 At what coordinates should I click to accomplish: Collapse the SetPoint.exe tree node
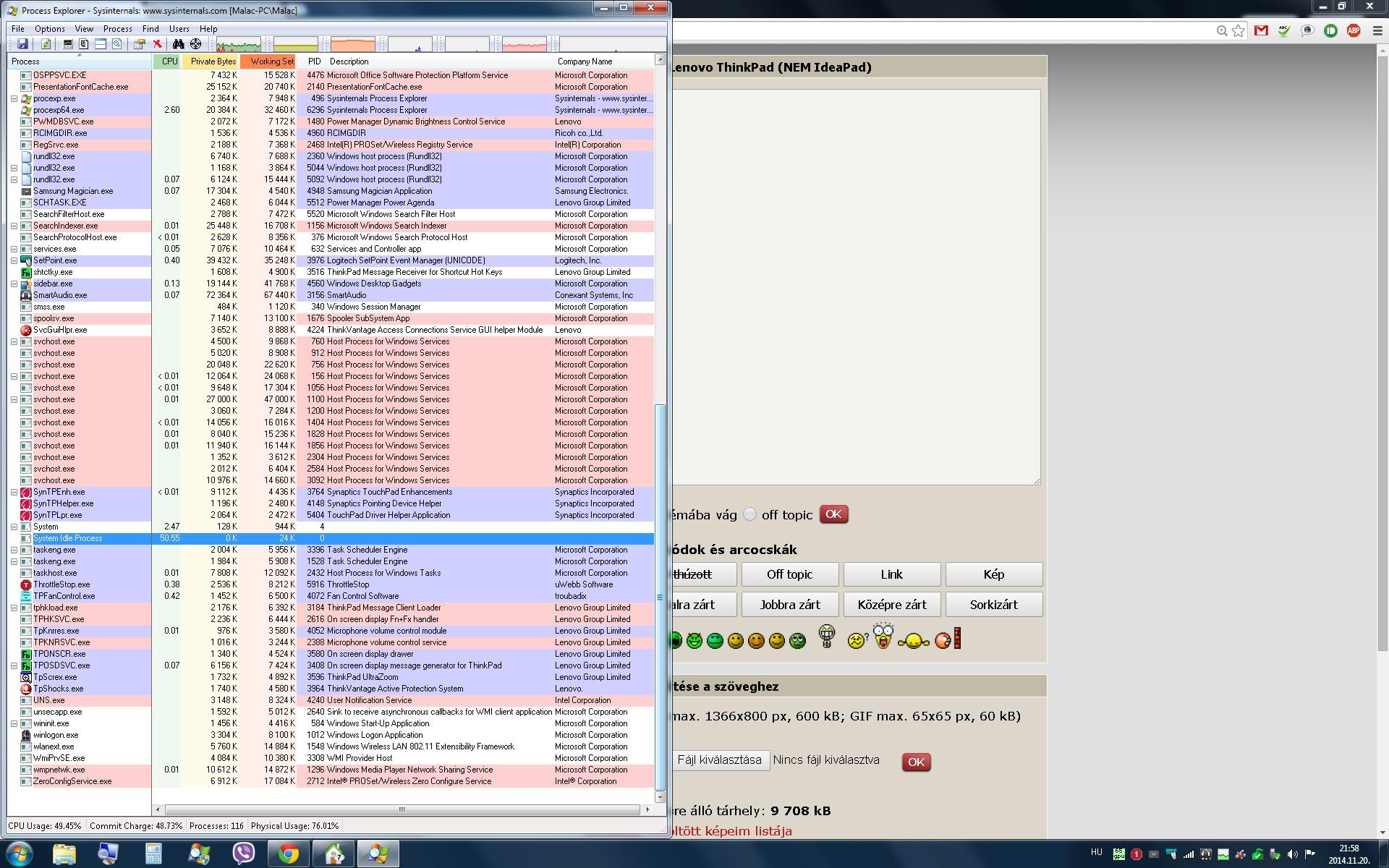[14, 260]
